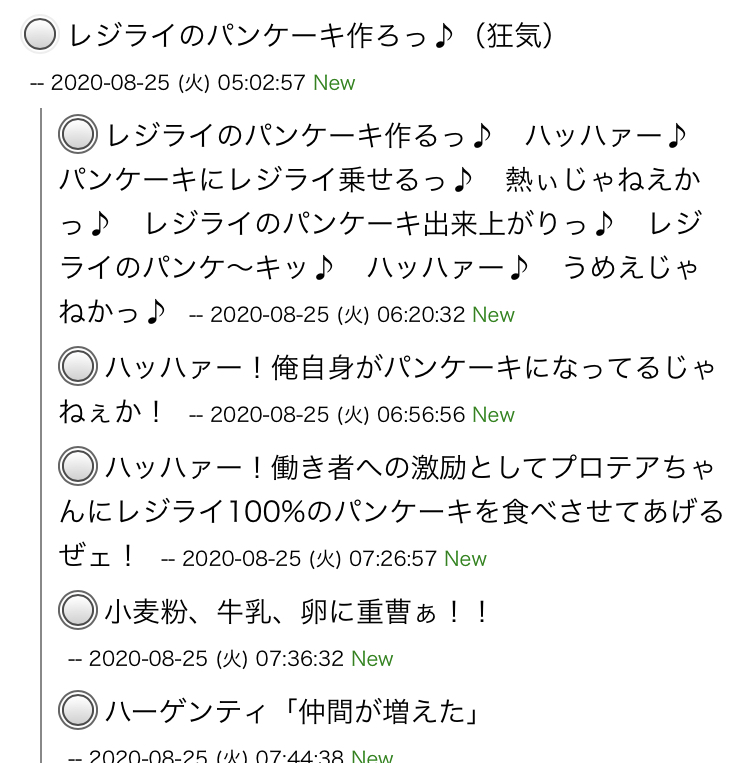Click the New tag next to 06:56:56
Screen dimensions: 750x763
493,415
